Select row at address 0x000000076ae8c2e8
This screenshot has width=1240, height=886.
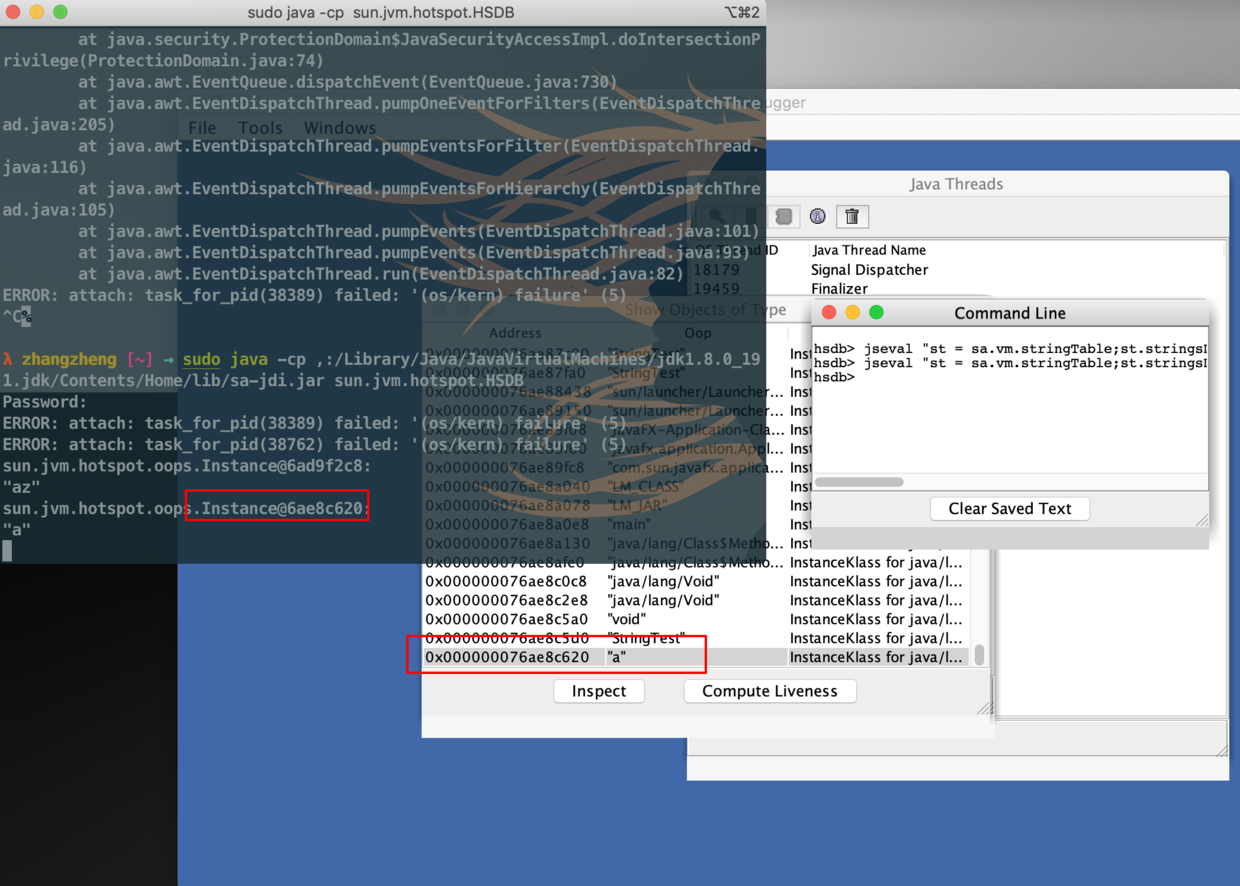pyautogui.click(x=506, y=601)
